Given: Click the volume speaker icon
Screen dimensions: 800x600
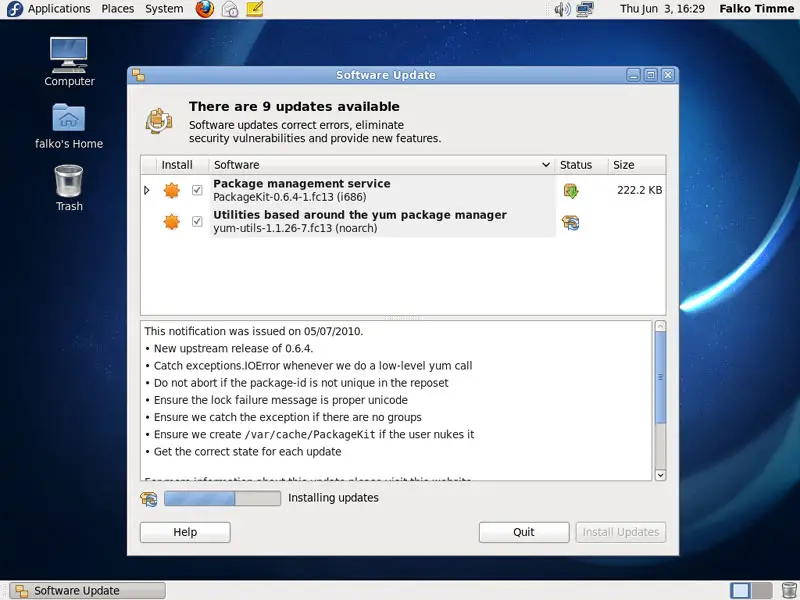Looking at the screenshot, I should (562, 9).
